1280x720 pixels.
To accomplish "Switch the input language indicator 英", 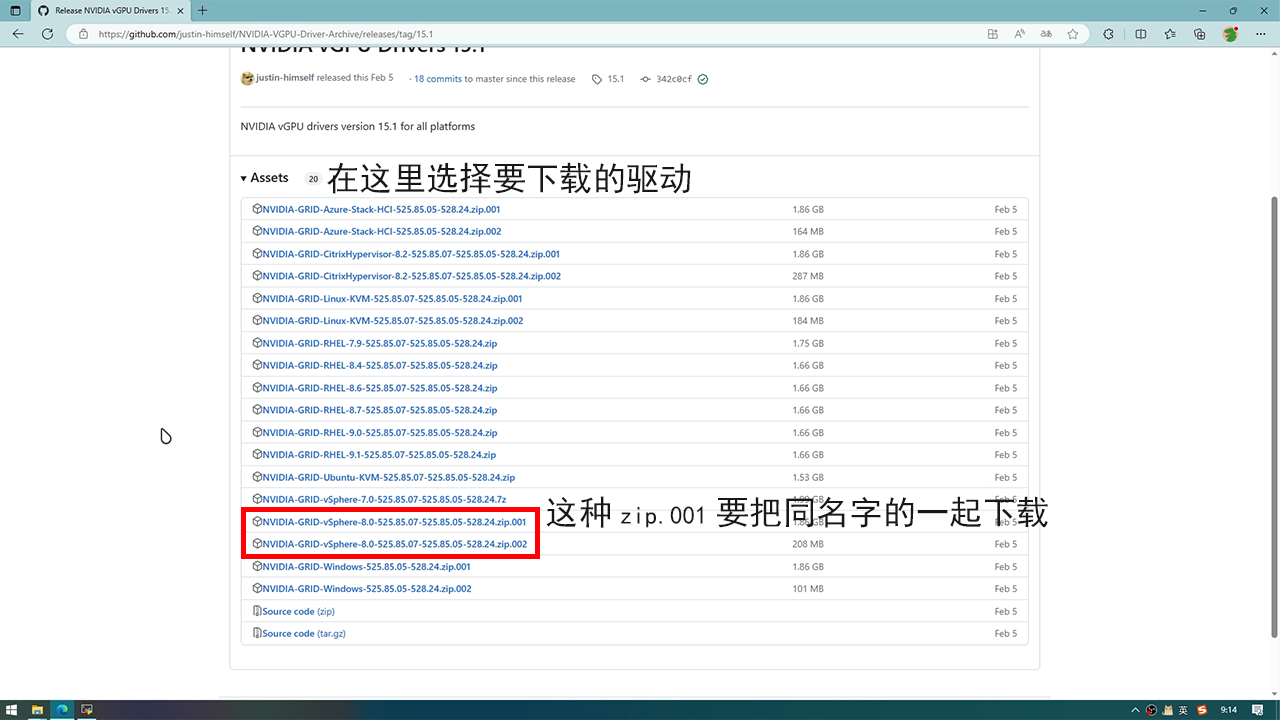I will click(1183, 710).
